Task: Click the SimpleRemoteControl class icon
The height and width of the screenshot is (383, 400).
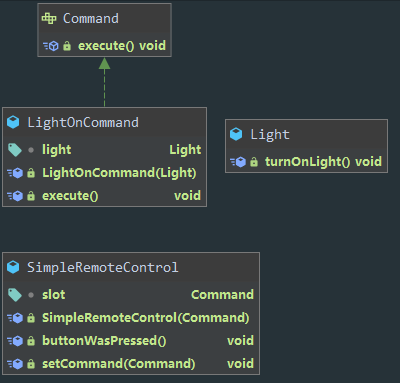Action: [x=13, y=267]
